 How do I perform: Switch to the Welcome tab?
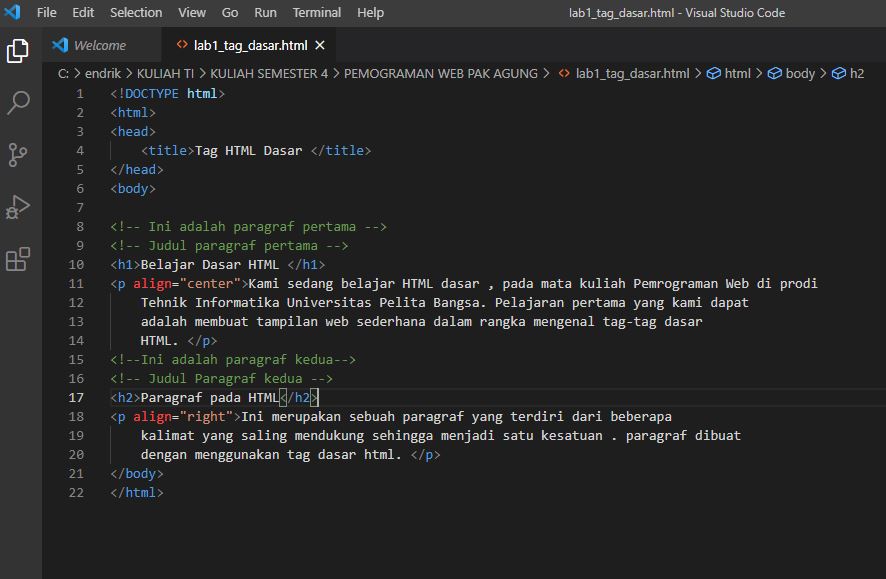(98, 45)
